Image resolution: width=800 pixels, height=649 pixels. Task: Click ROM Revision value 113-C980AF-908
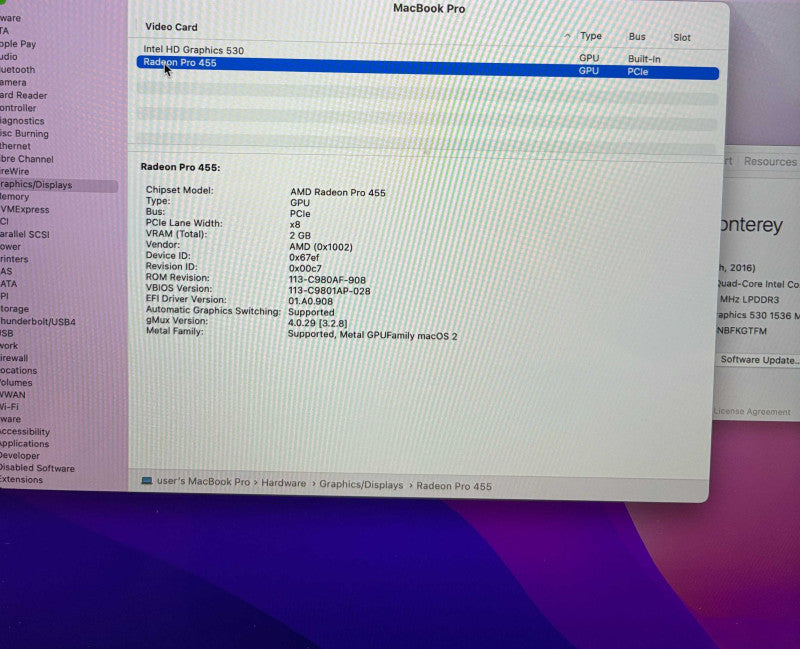[x=327, y=280]
